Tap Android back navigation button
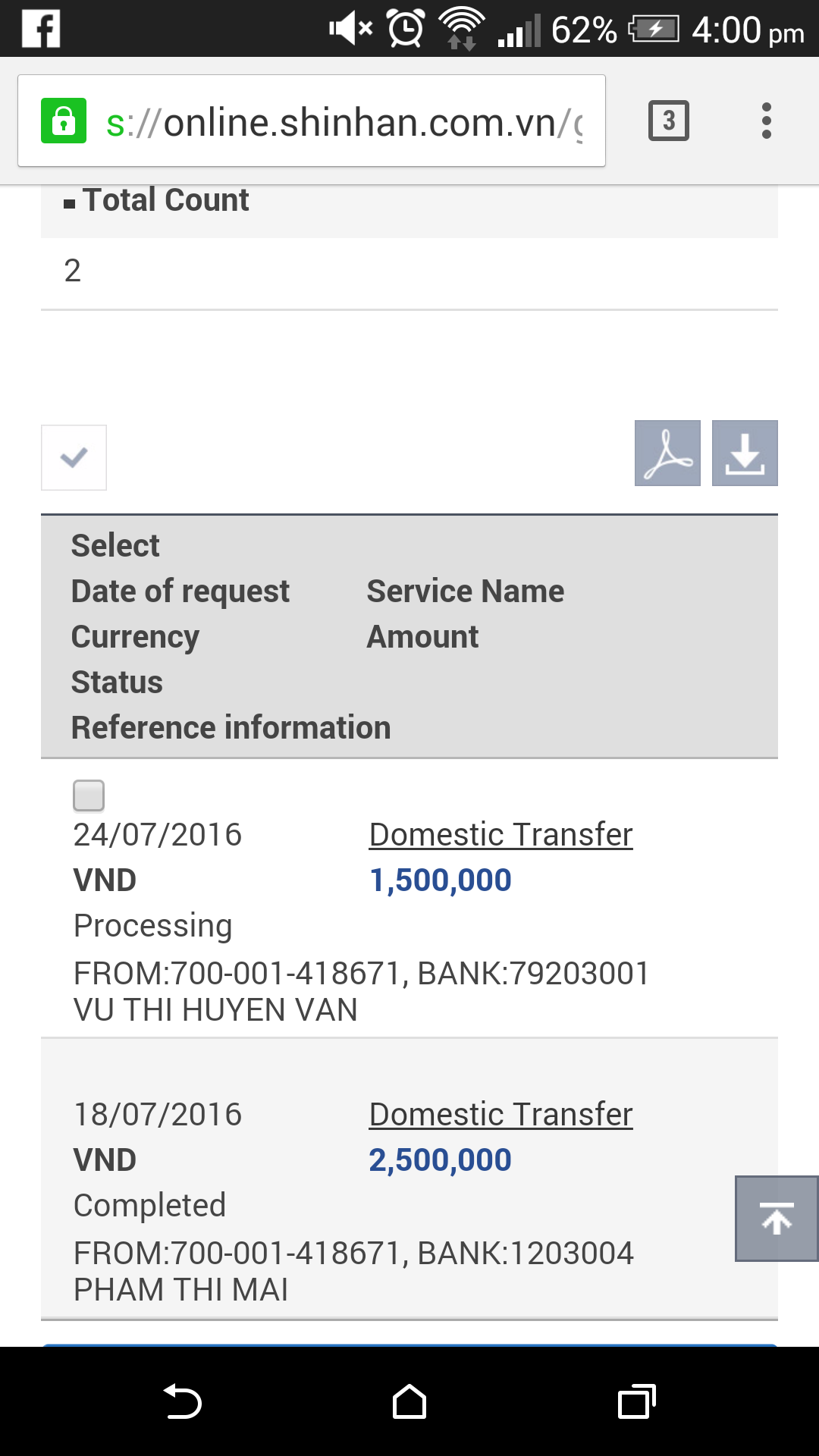The height and width of the screenshot is (1456, 819). [182, 1401]
